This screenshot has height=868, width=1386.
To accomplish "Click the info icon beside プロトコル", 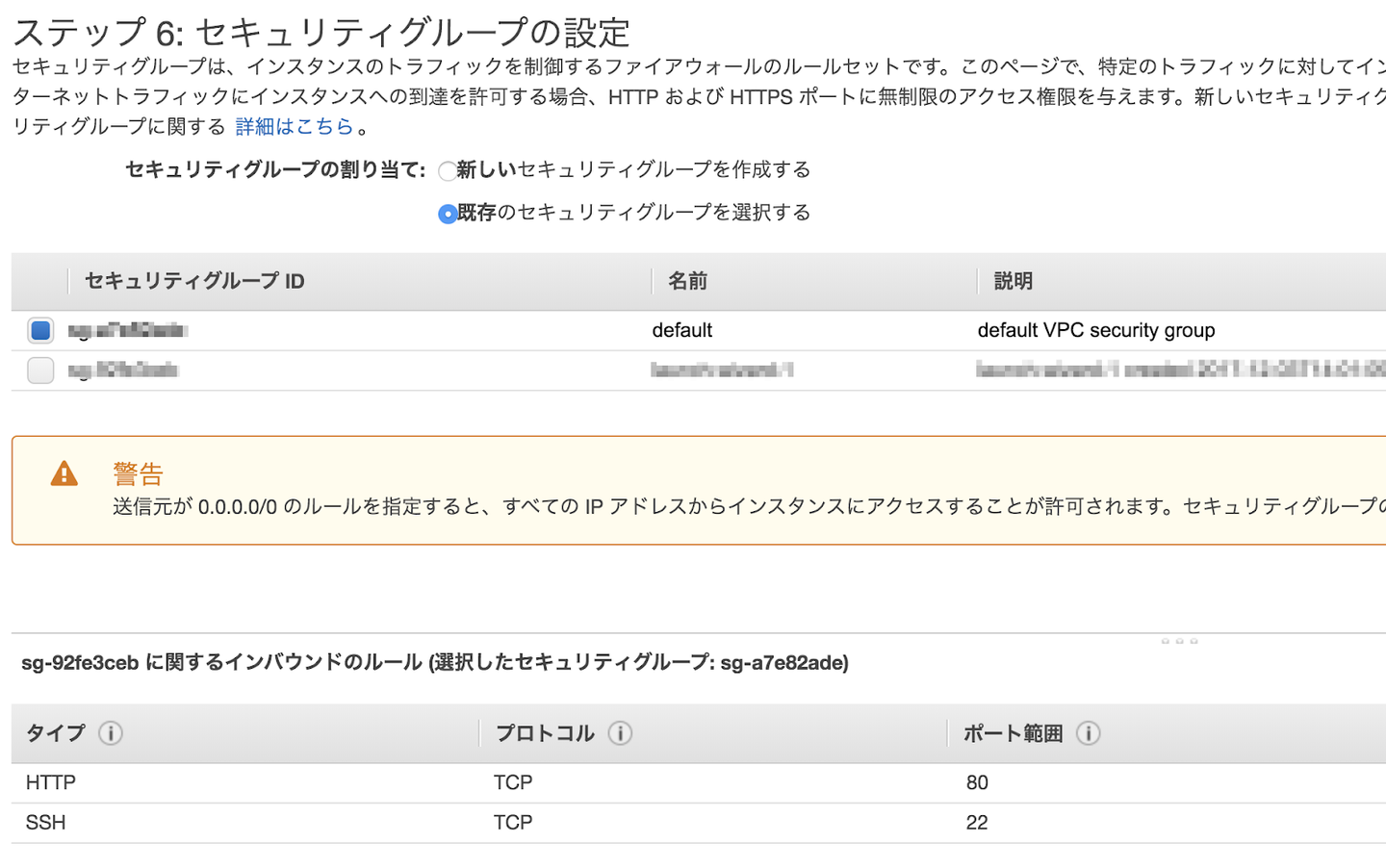I will pos(620,733).
